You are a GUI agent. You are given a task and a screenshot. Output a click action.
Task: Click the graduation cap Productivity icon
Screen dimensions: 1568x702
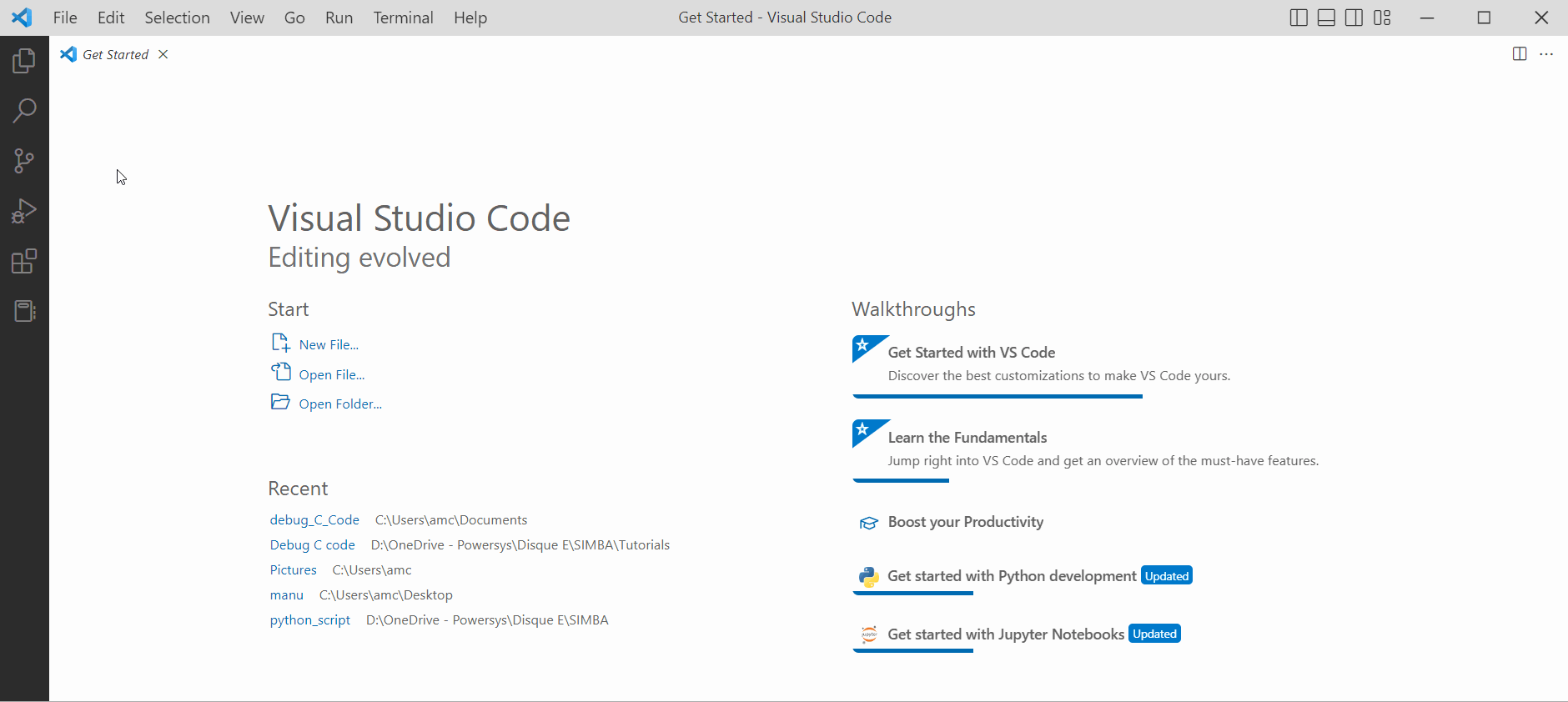(869, 523)
